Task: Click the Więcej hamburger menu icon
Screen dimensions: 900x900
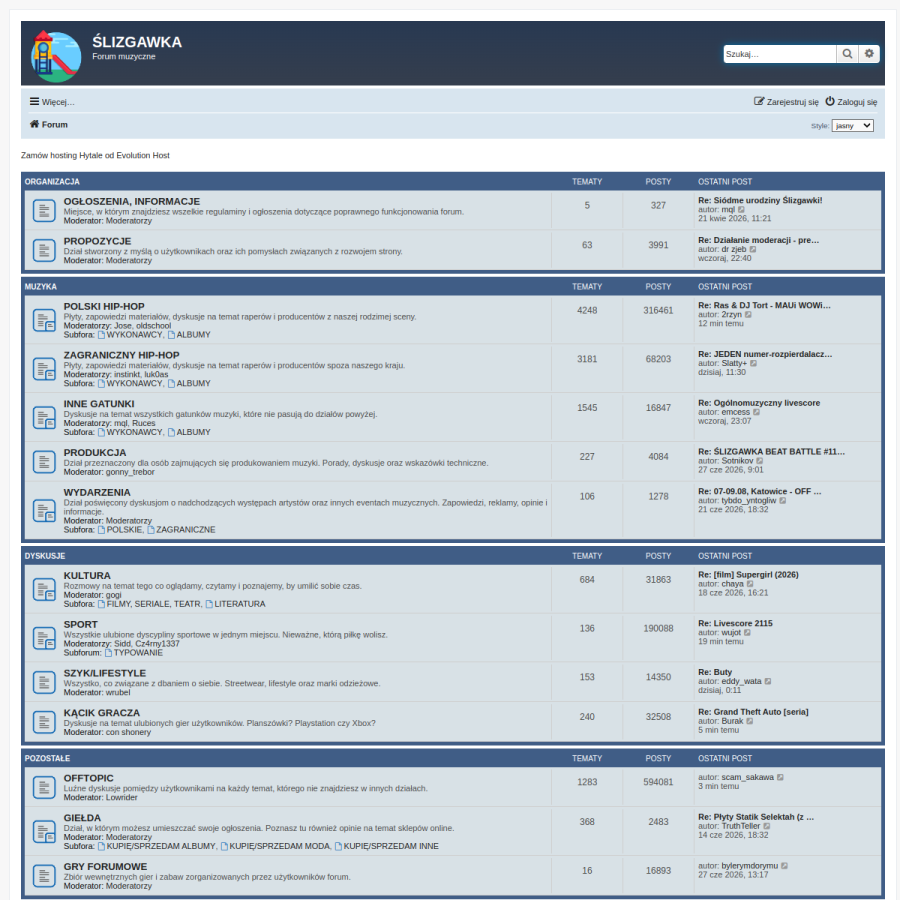Action: point(34,102)
